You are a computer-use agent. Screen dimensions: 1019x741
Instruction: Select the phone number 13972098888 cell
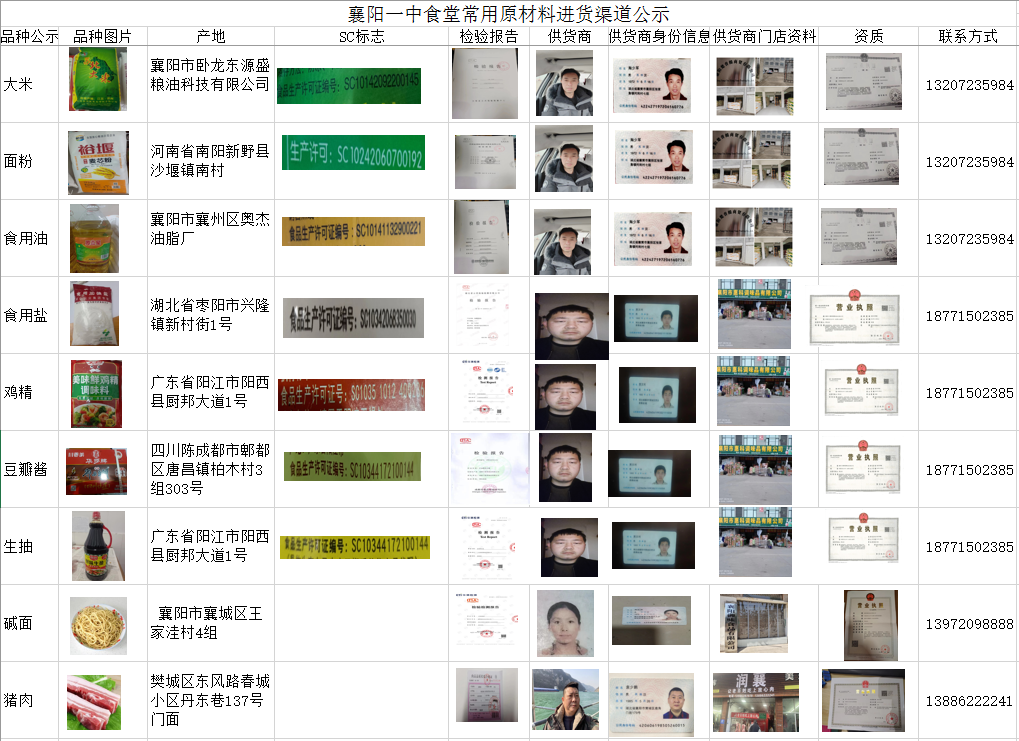(x=968, y=624)
